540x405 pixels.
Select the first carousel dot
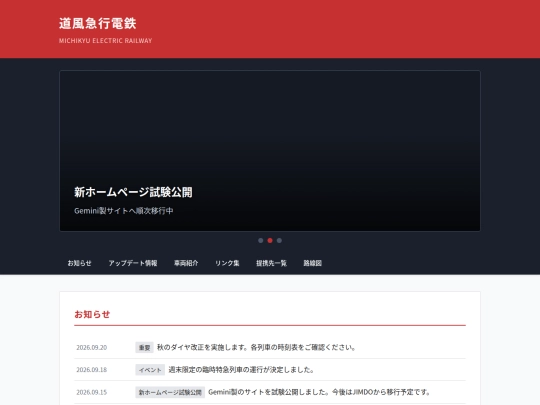coord(261,240)
